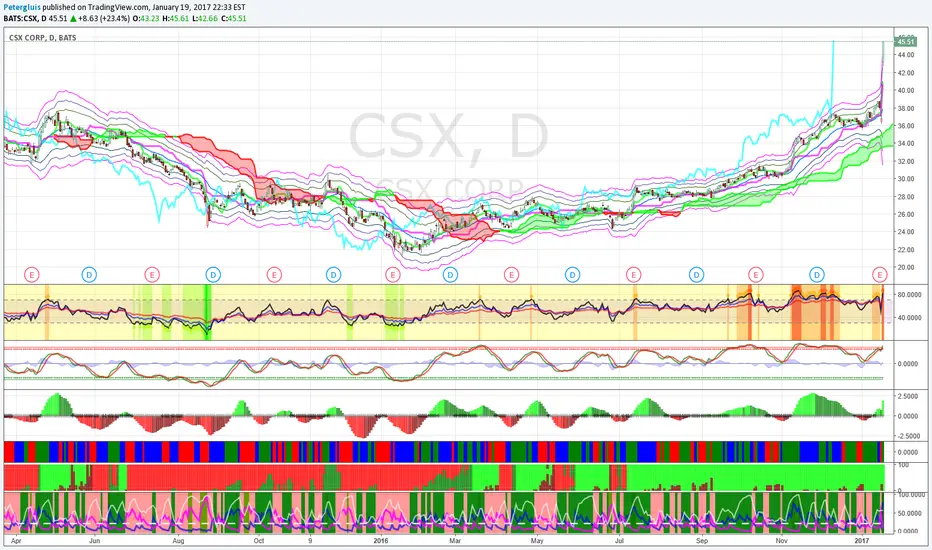This screenshot has width=932, height=550.
Task: Click the Aug label on time axis
Action: click(178, 541)
